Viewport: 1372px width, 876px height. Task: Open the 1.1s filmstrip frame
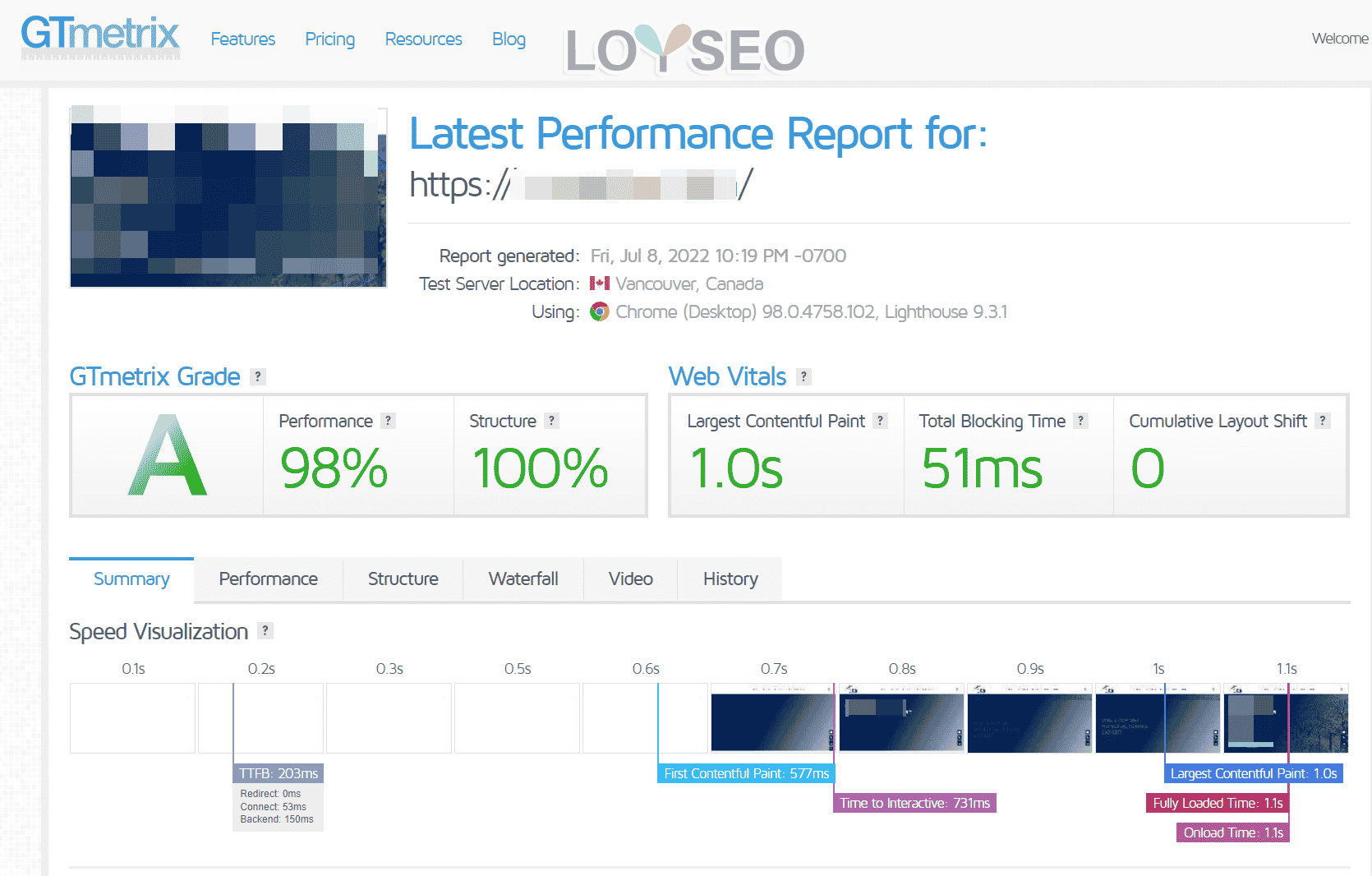coord(1286,718)
